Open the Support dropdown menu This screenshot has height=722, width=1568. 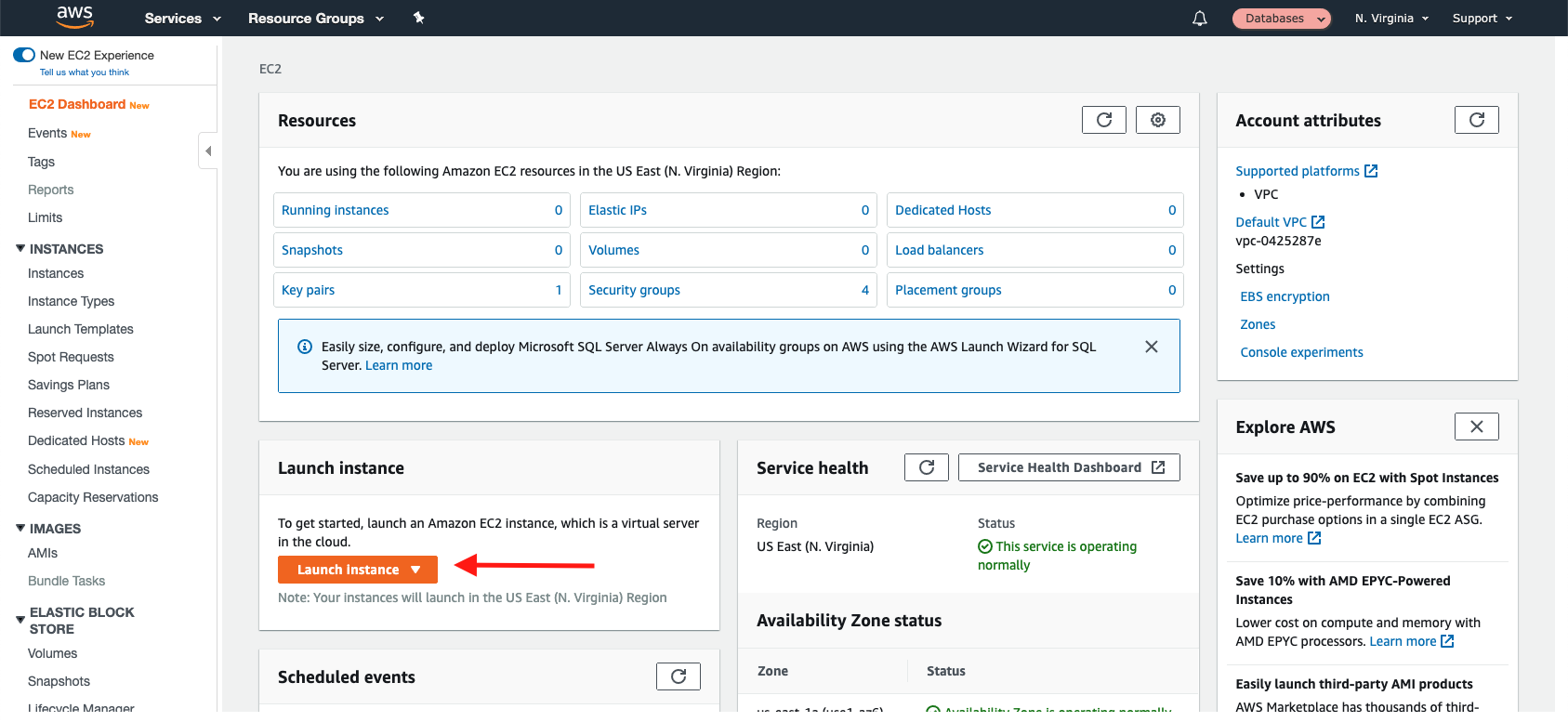coord(1482,18)
